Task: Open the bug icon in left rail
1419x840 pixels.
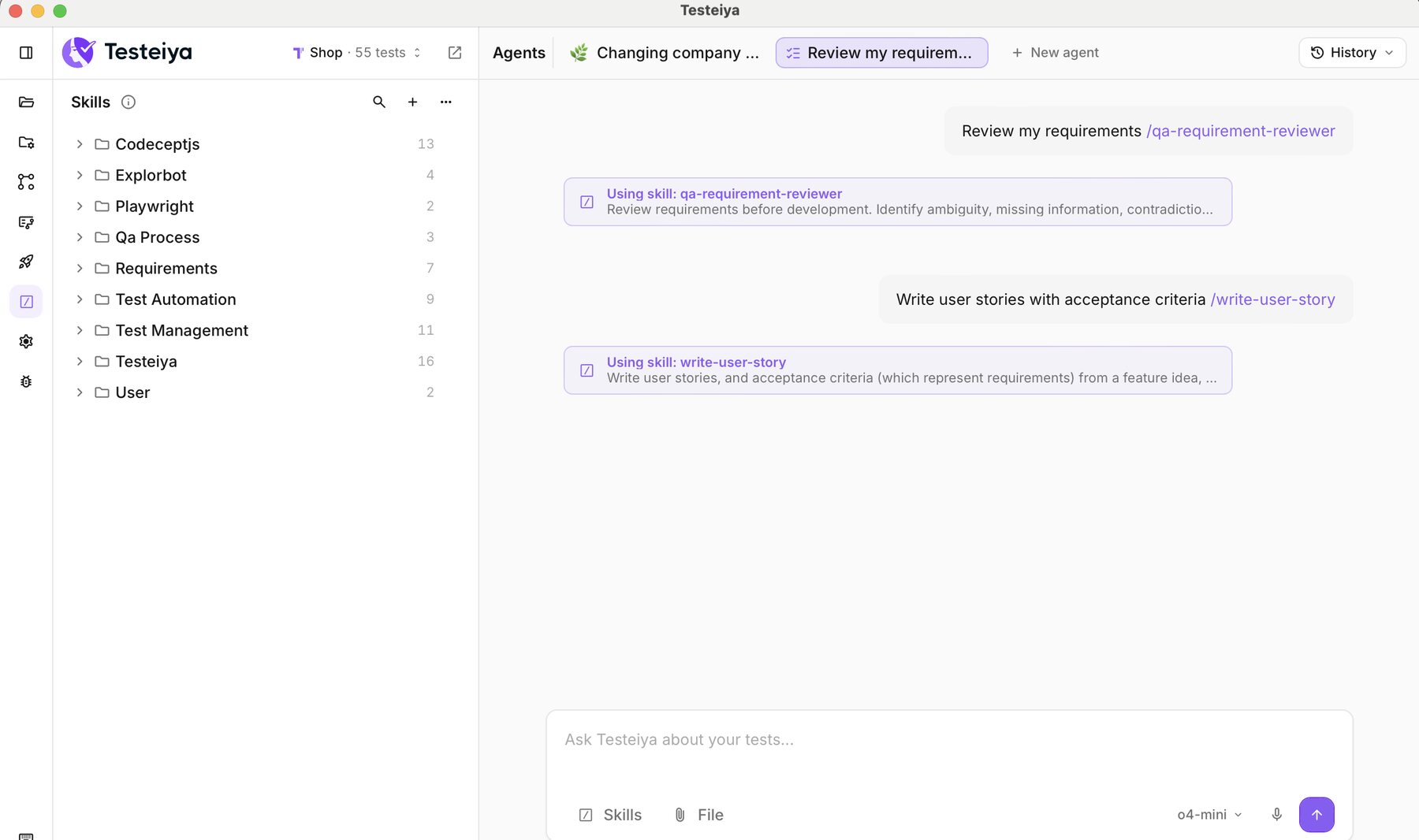Action: (26, 381)
